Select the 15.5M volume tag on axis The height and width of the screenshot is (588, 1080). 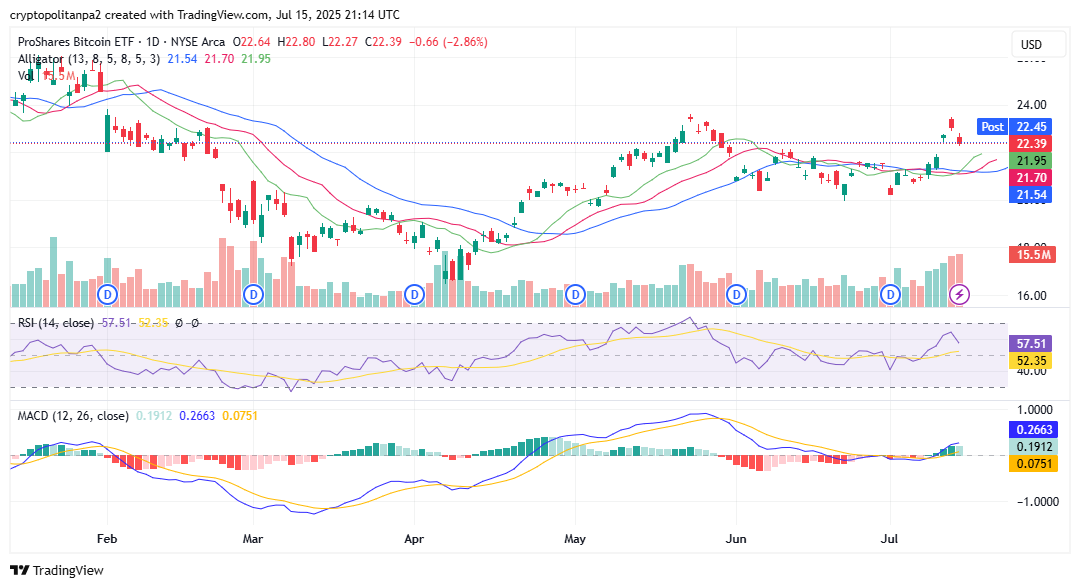(x=1032, y=255)
